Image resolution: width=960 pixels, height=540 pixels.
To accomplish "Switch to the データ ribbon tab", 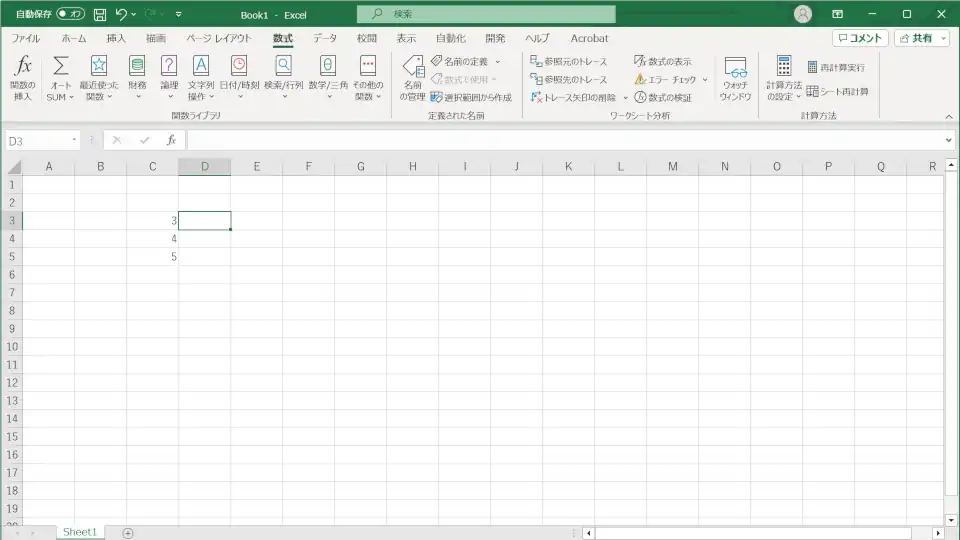I will pos(325,38).
